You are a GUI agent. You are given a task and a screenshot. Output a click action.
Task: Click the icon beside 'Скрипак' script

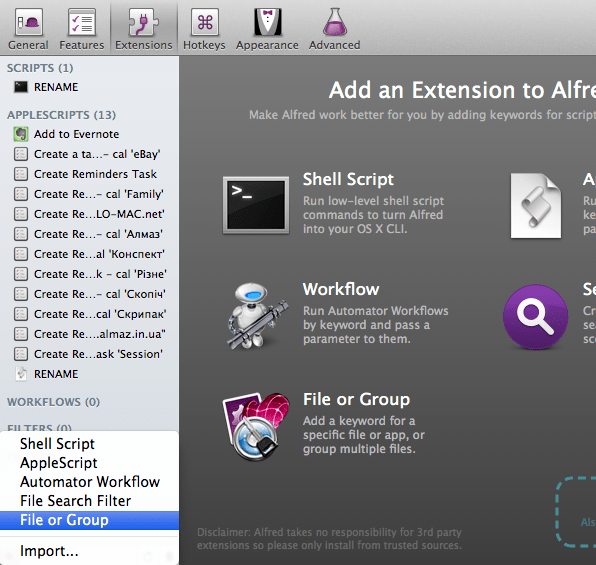pyautogui.click(x=21, y=314)
